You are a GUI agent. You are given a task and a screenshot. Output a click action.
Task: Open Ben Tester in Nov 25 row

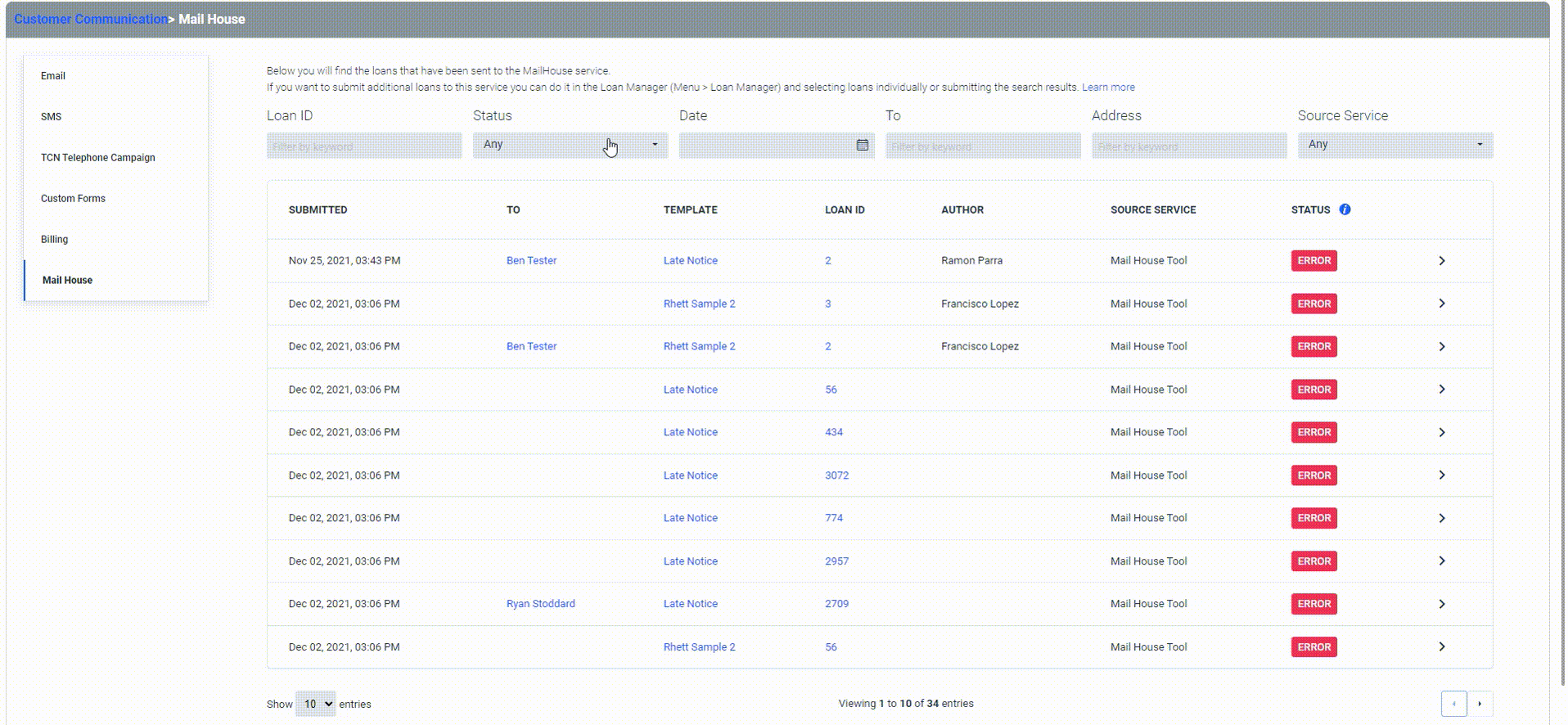[531, 260]
